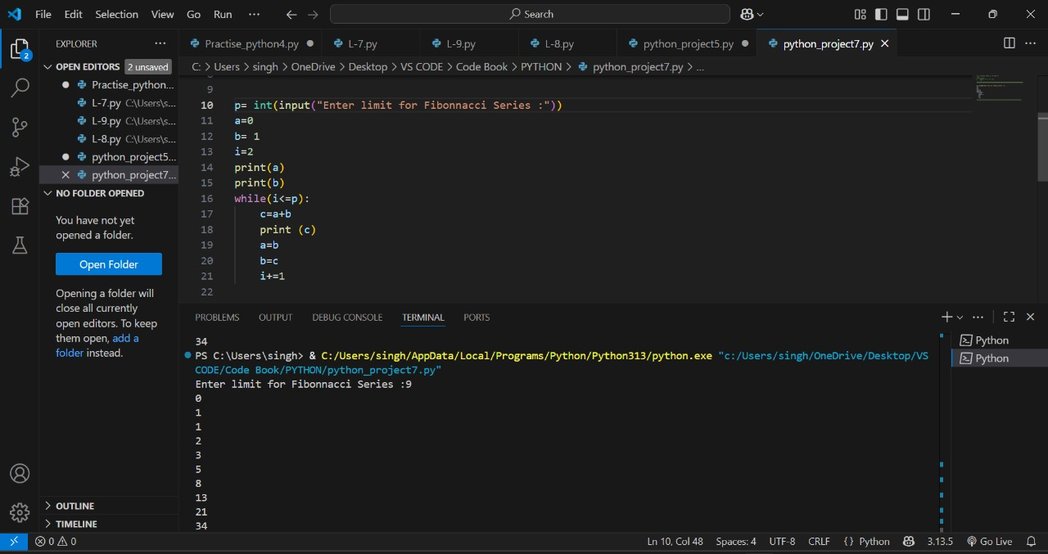Image resolution: width=1048 pixels, height=554 pixels.
Task: Click Go Live in status bar
Action: coord(990,541)
